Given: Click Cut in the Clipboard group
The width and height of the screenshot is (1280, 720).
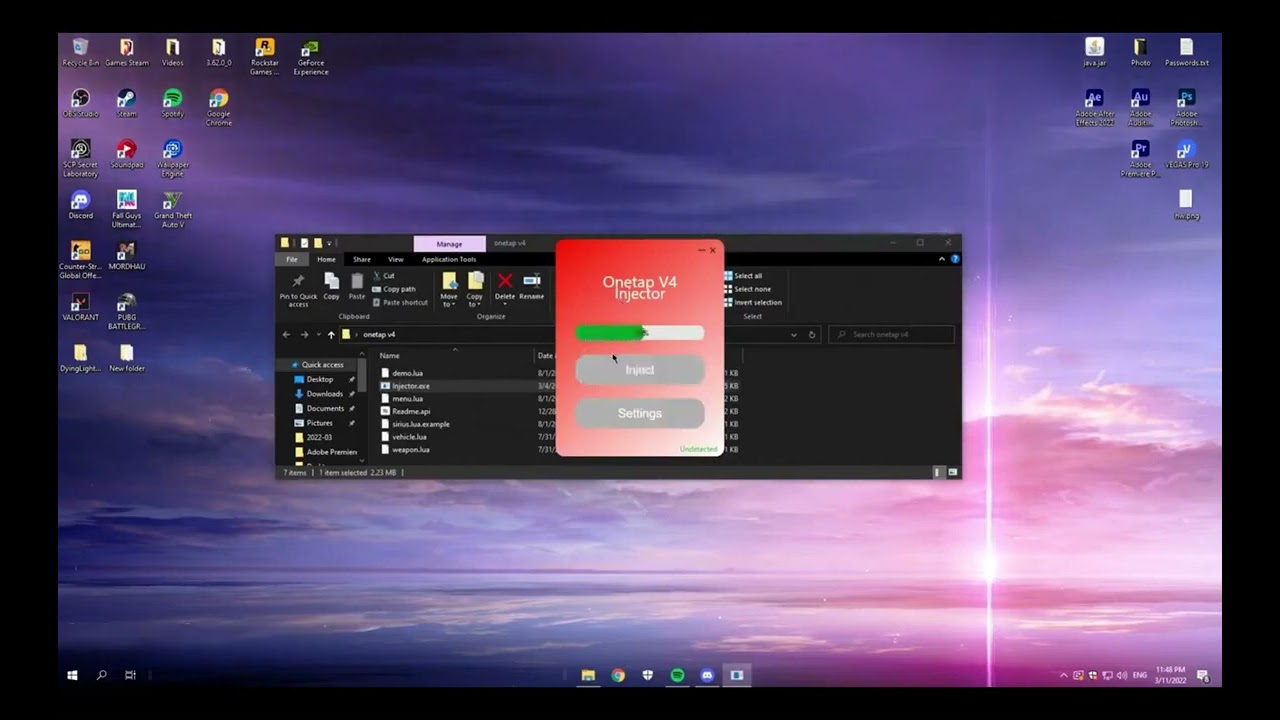Looking at the screenshot, I should 384,276.
